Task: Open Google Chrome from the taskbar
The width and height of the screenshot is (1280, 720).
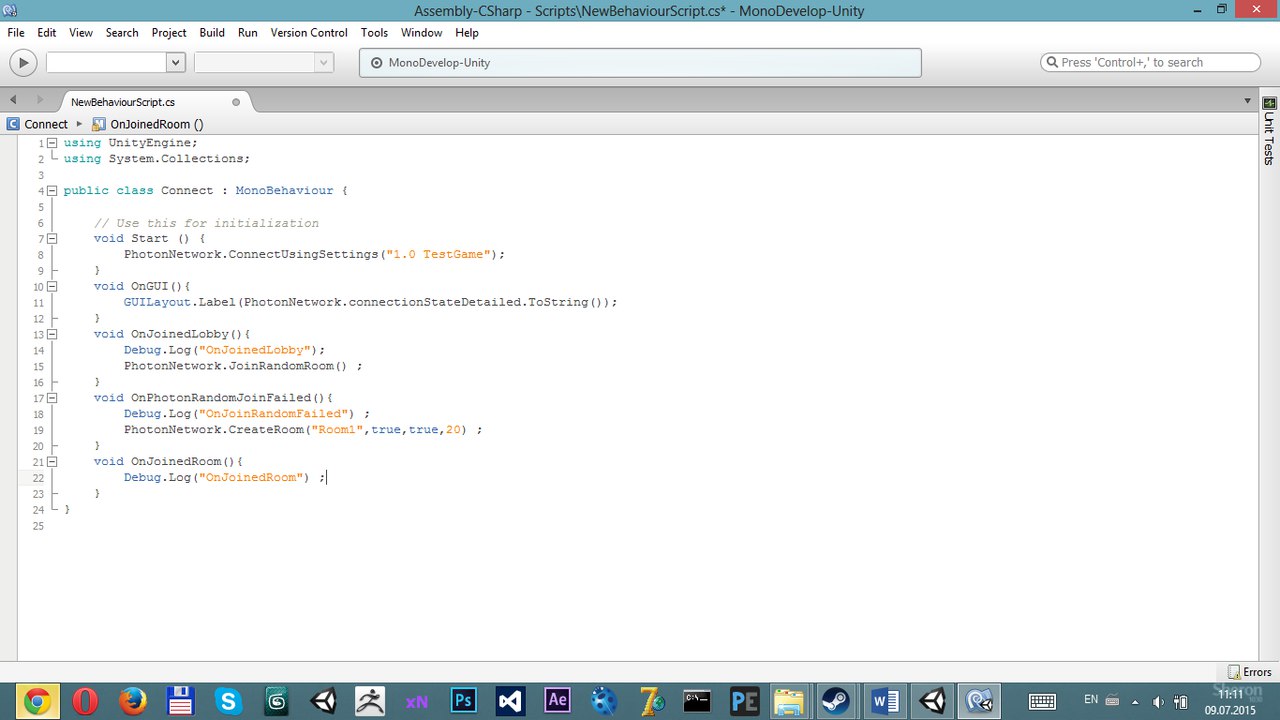Action: click(37, 701)
